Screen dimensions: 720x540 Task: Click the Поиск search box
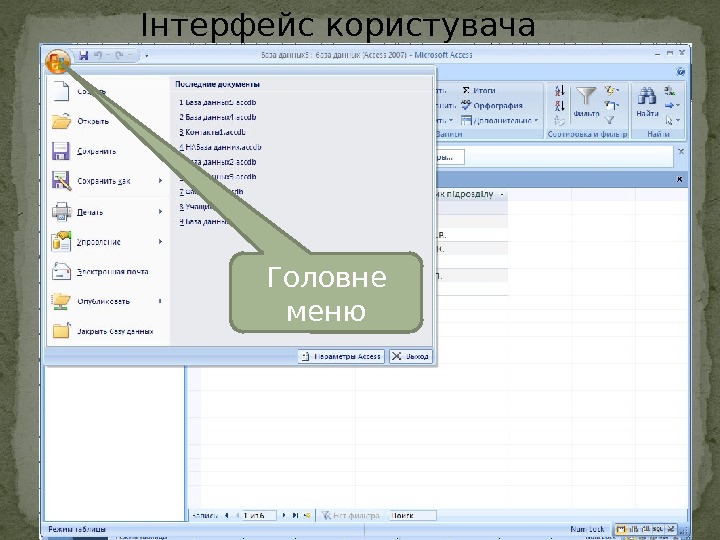tap(412, 516)
